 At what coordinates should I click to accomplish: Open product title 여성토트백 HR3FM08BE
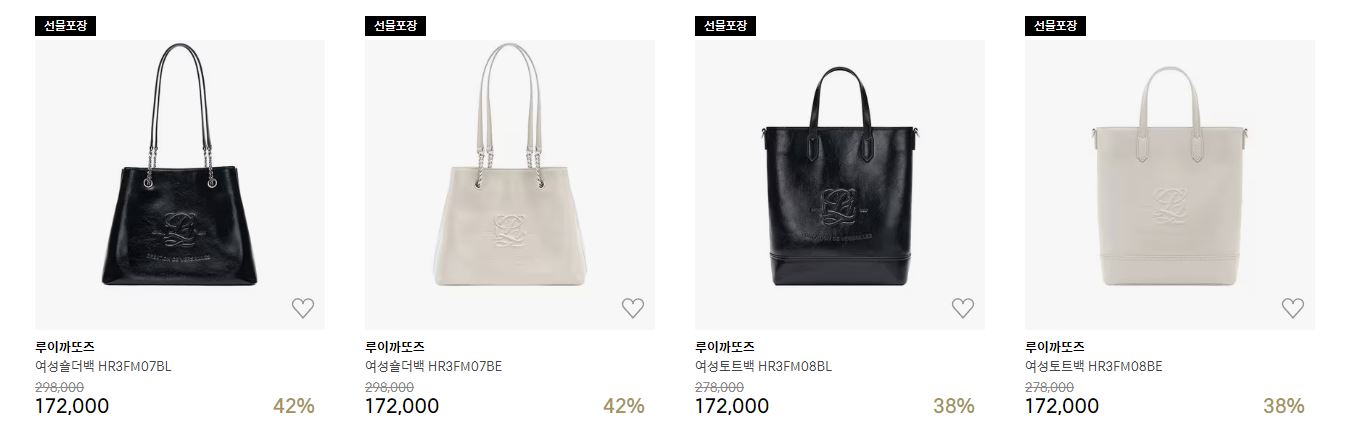pos(1094,366)
